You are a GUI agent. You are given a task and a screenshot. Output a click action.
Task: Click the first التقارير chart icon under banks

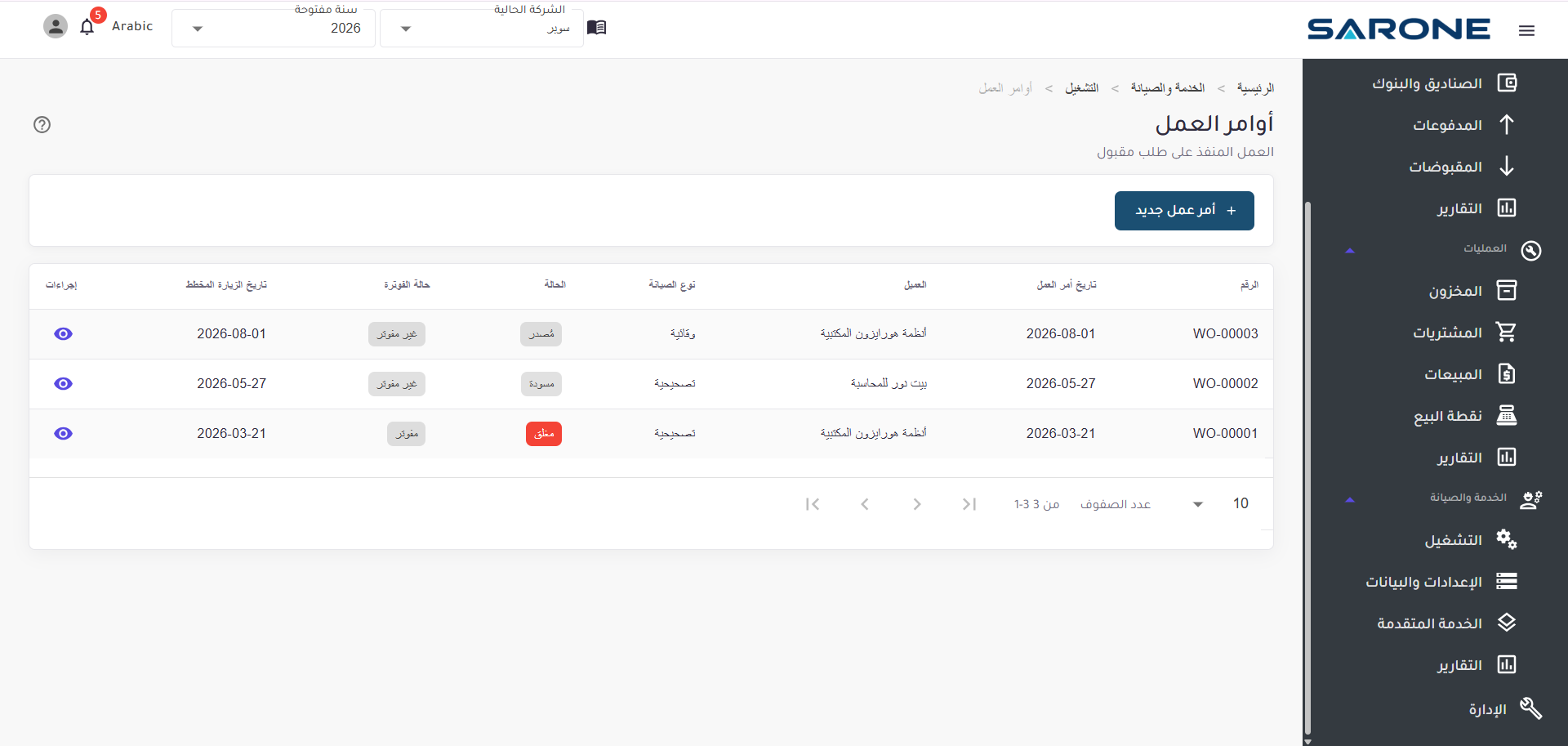pyautogui.click(x=1507, y=208)
